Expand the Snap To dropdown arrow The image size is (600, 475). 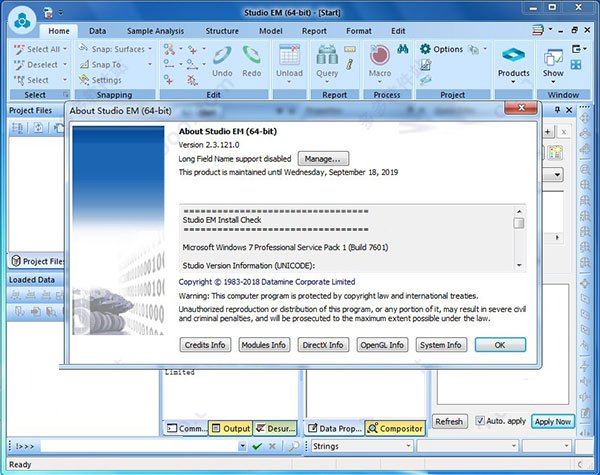click(x=150, y=64)
